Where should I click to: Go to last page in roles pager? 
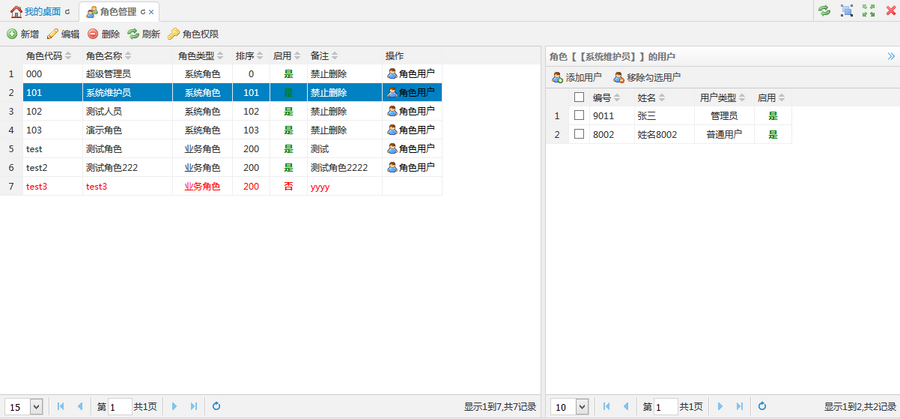point(193,406)
